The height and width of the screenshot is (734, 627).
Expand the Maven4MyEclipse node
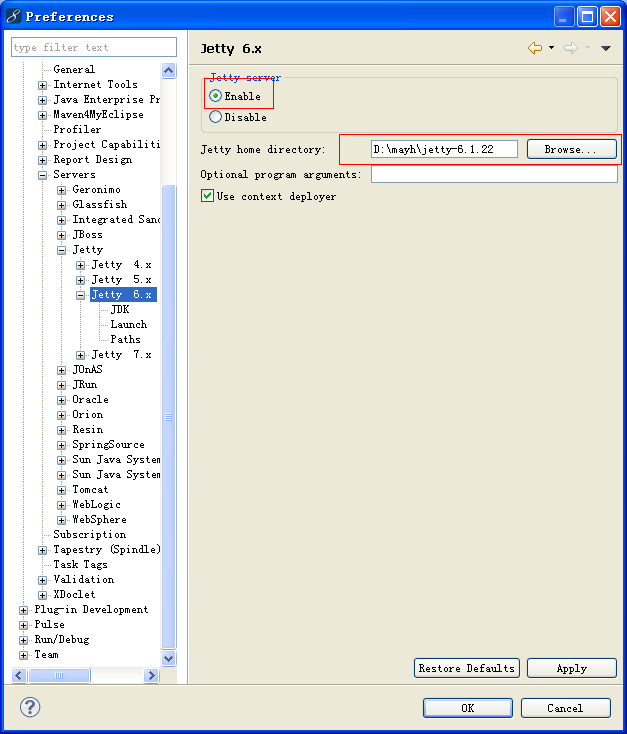pyautogui.click(x=43, y=115)
